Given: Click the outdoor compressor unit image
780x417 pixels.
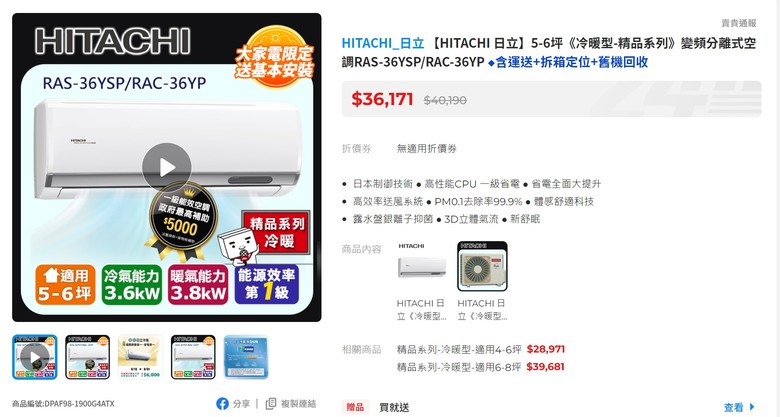Looking at the screenshot, I should coord(482,266).
